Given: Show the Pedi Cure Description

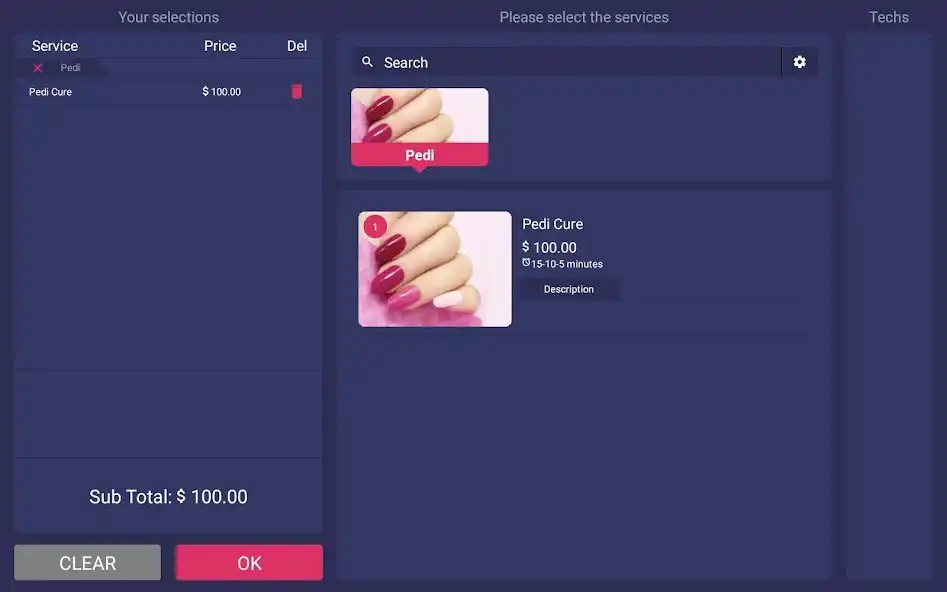Looking at the screenshot, I should 569,289.
